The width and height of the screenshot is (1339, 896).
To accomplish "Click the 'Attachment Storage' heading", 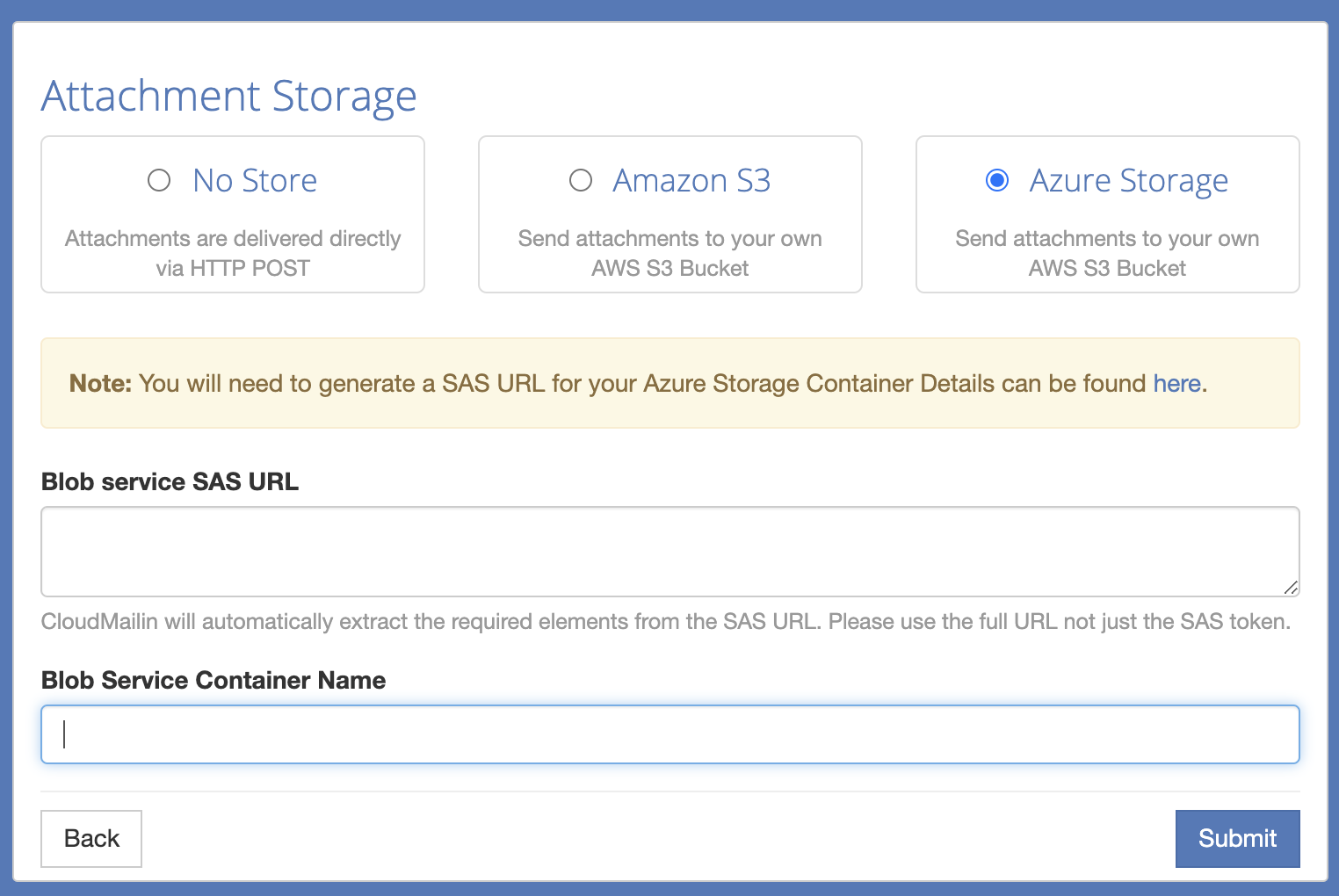I will pos(228,96).
